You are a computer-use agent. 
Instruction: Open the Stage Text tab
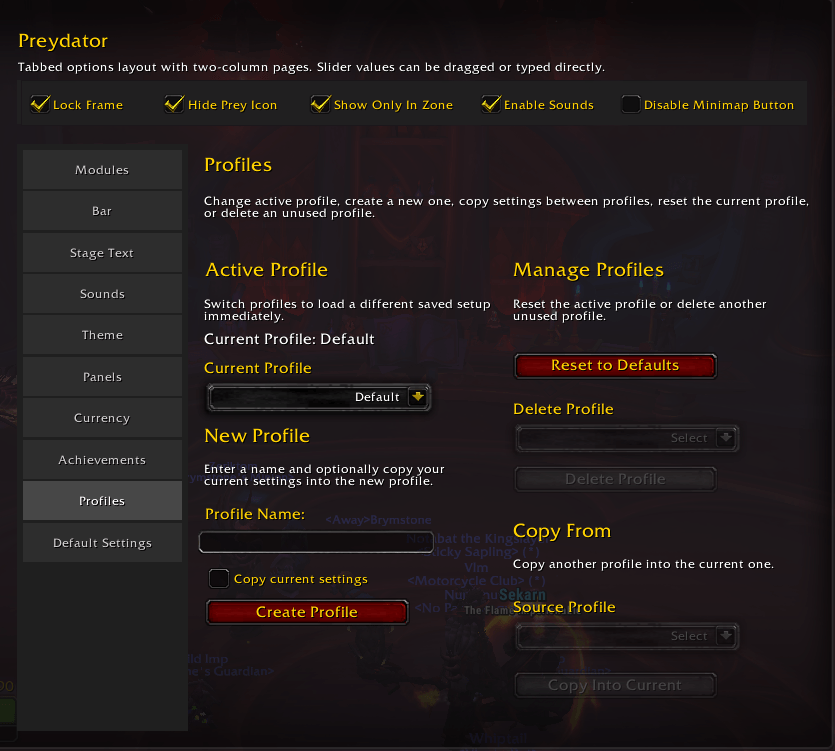(x=102, y=253)
